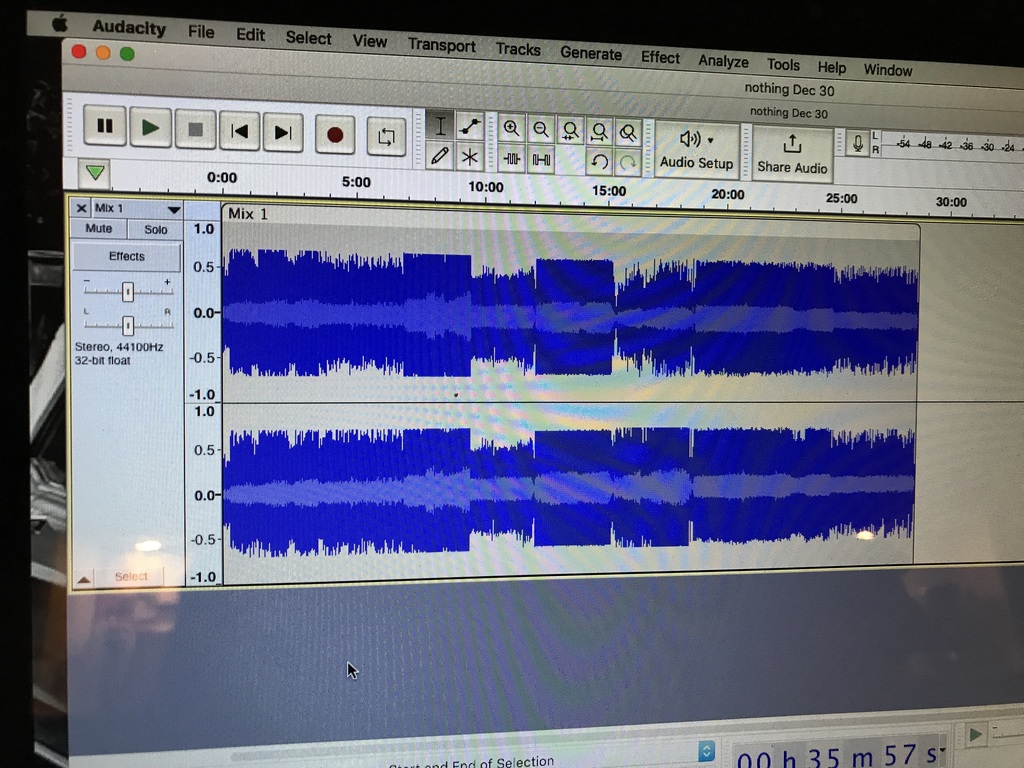1024x768 pixels.
Task: Open the View menu
Action: [370, 41]
